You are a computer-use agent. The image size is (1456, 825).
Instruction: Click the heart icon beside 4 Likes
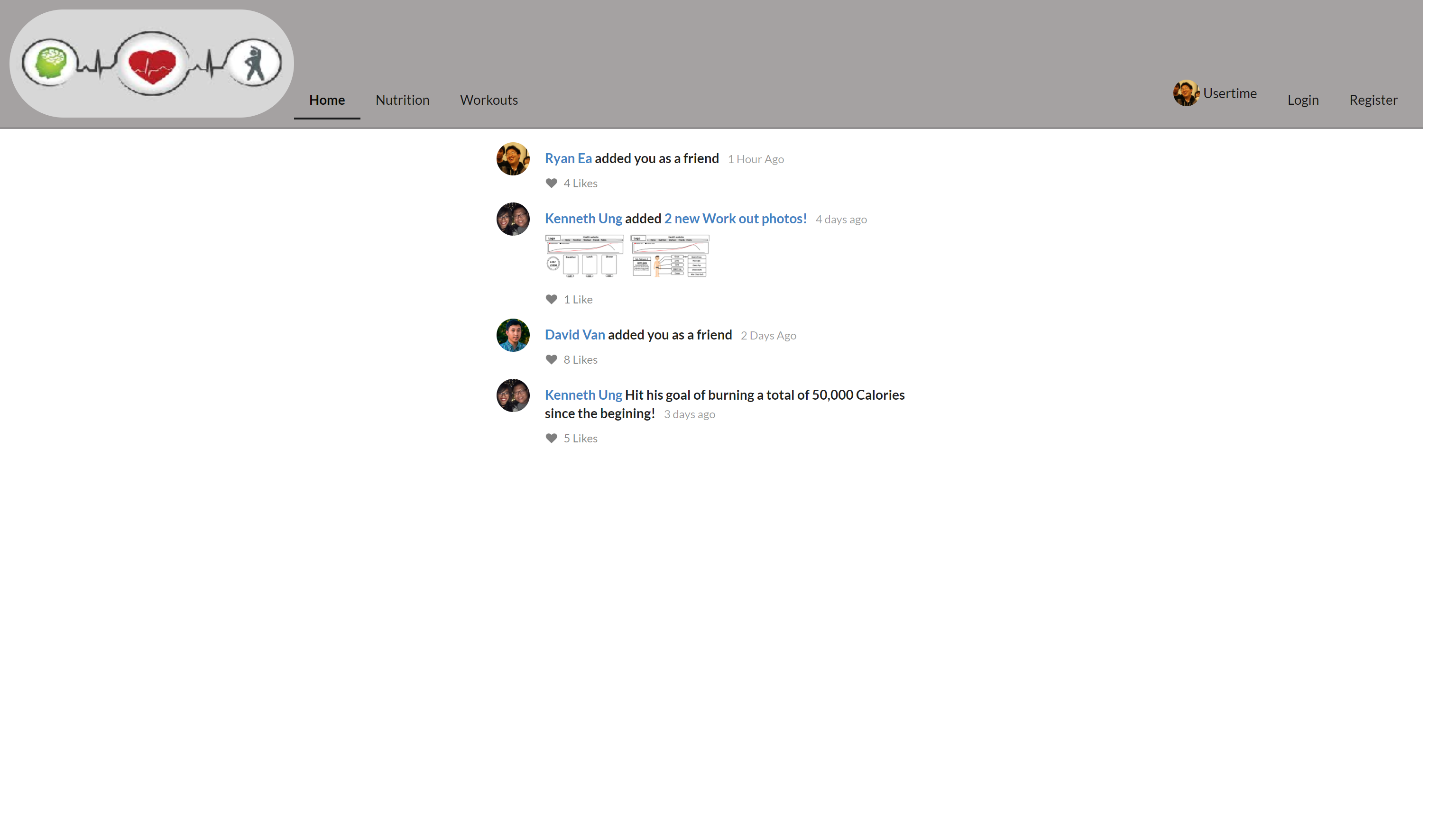click(551, 183)
